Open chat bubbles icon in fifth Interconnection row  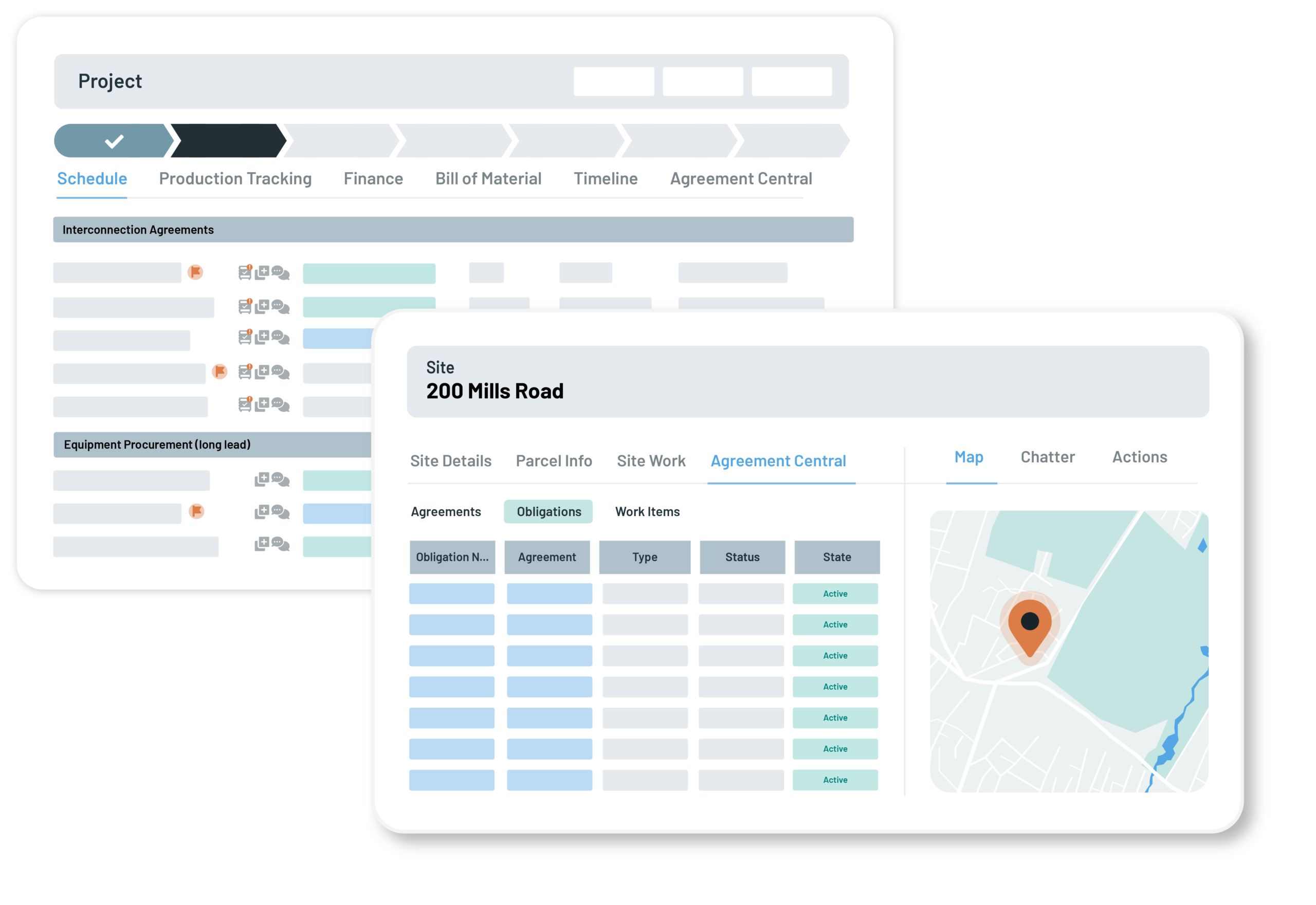point(280,405)
